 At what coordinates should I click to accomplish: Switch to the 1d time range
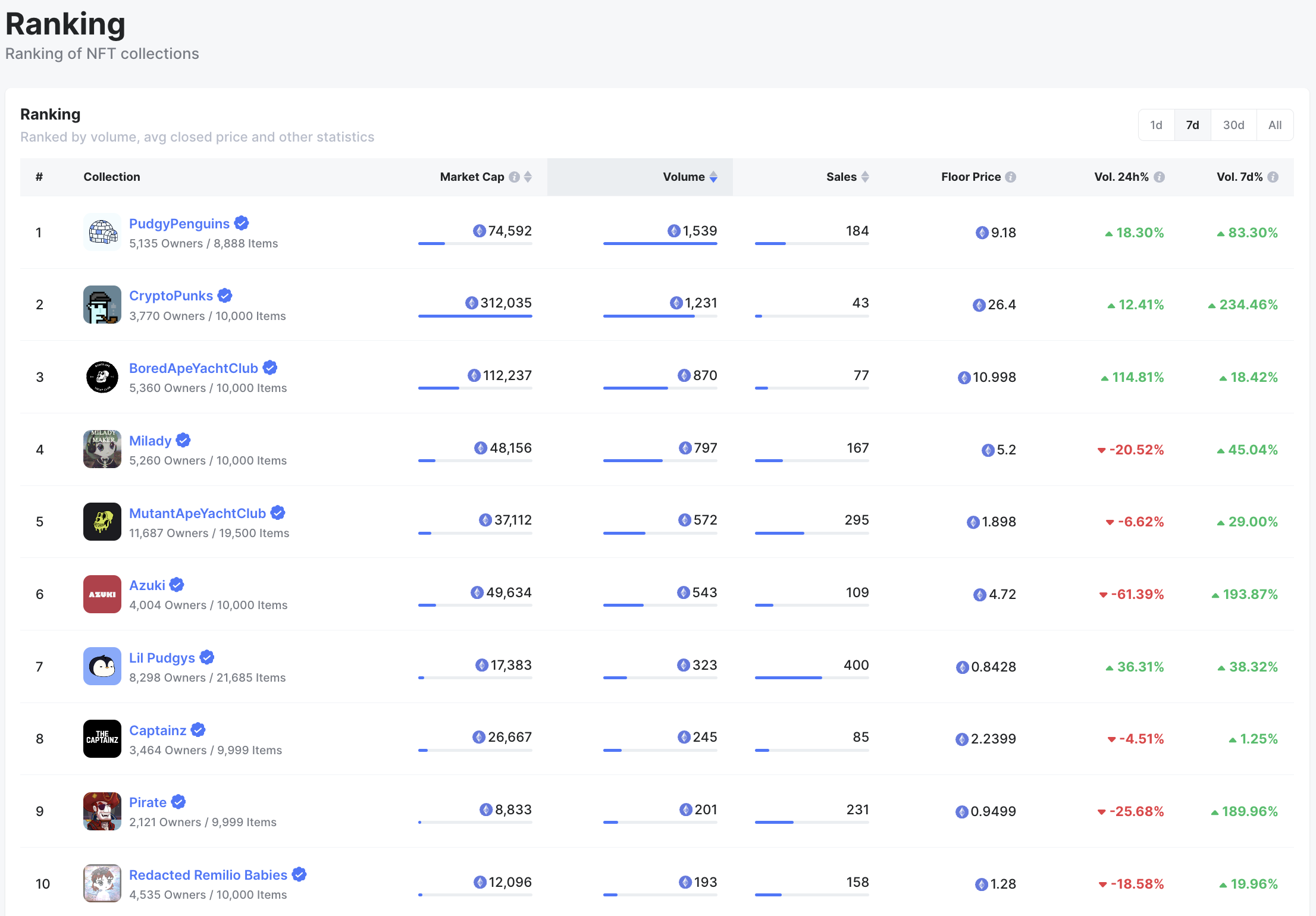[x=1157, y=125]
